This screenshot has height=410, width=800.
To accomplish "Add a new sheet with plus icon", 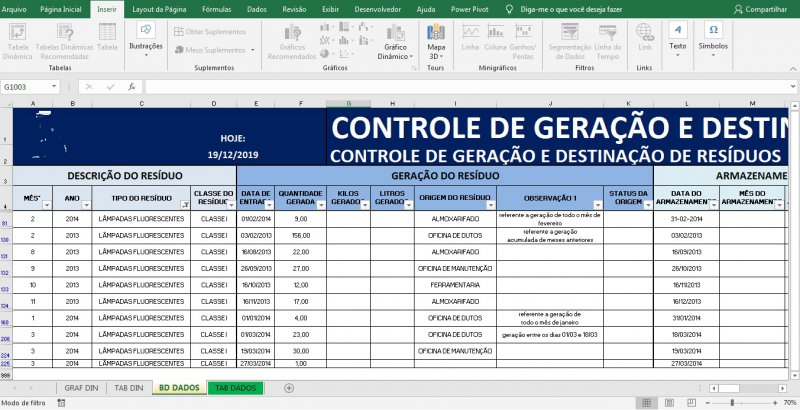I will (x=289, y=387).
